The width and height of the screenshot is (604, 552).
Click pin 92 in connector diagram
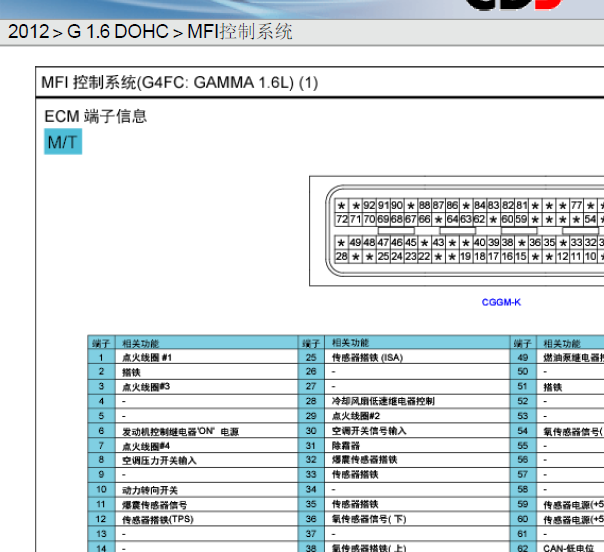[369, 205]
